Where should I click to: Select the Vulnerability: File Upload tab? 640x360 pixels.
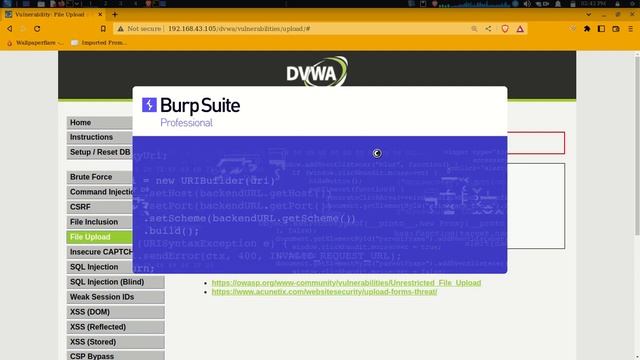53,14
